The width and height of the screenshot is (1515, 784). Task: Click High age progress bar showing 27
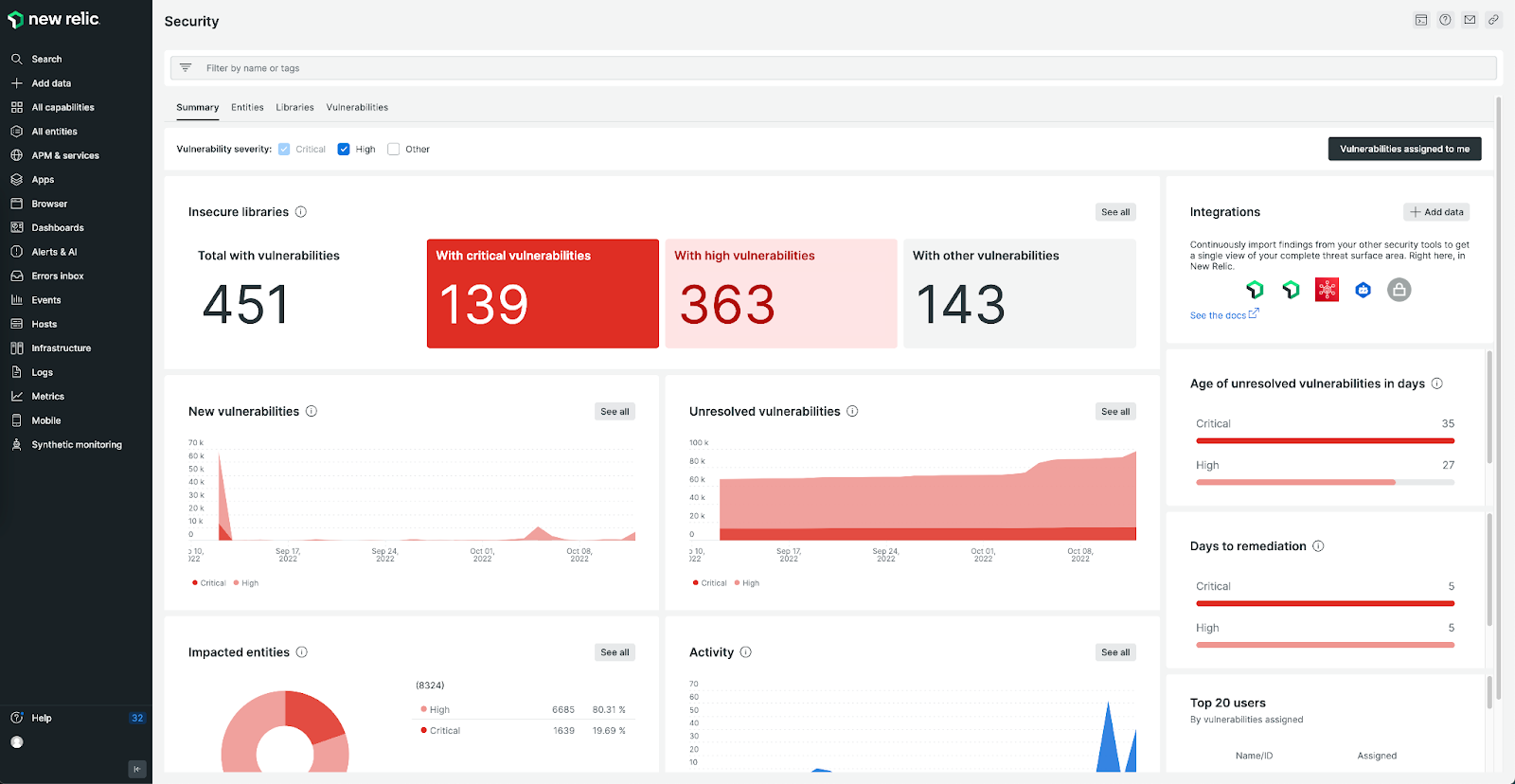1326,482
